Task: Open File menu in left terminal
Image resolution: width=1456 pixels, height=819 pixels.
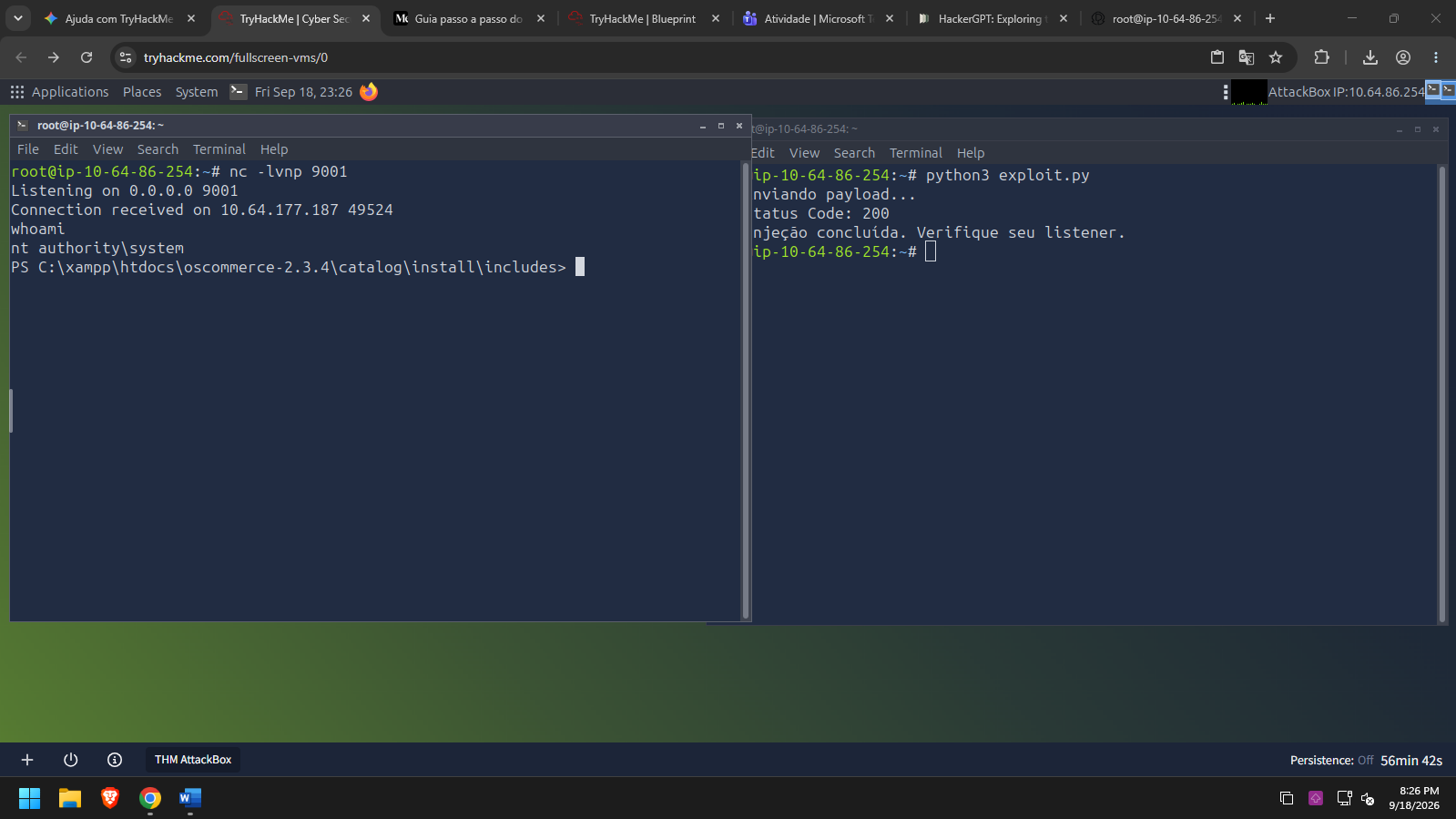Action: (28, 149)
